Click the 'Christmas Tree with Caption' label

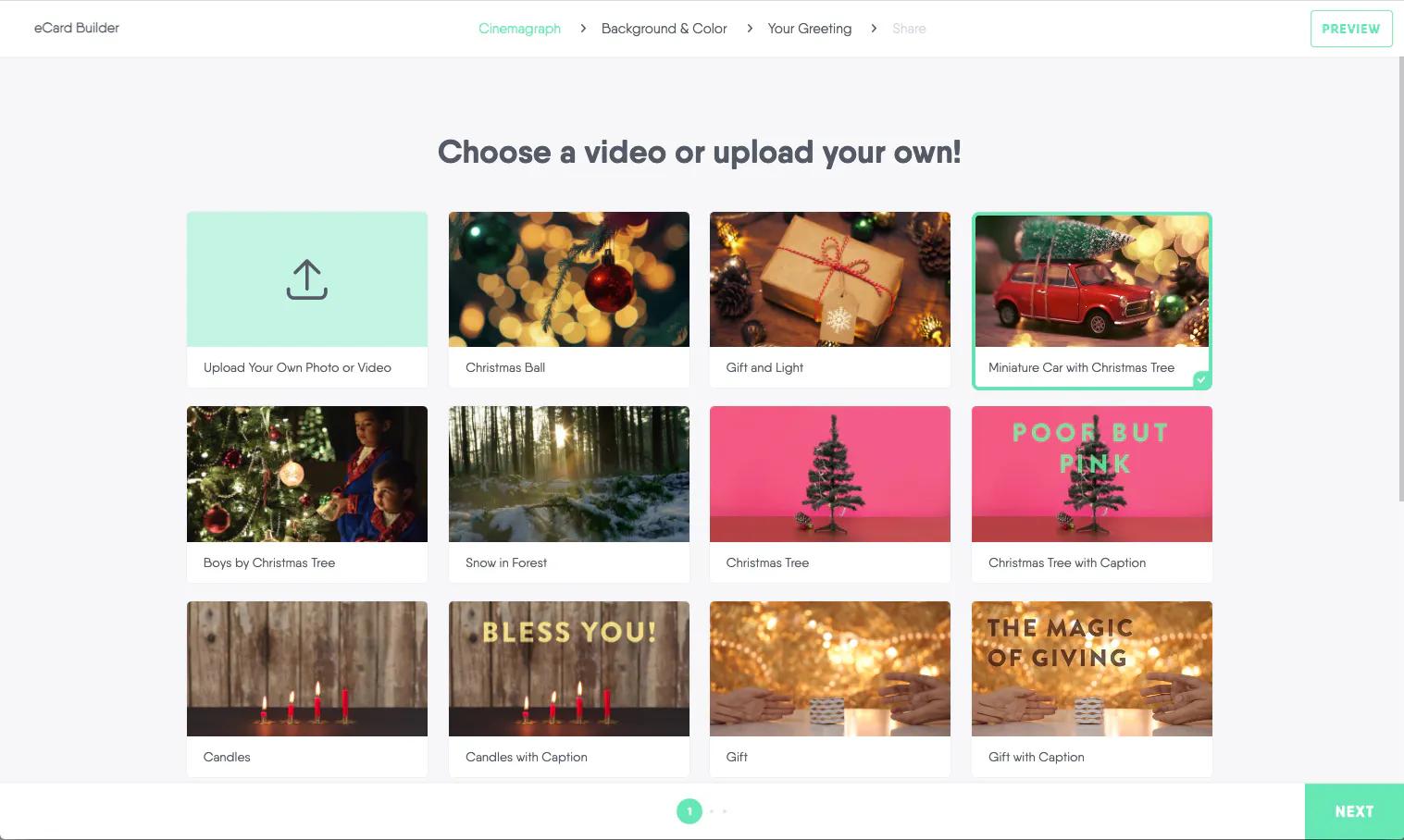click(1067, 562)
